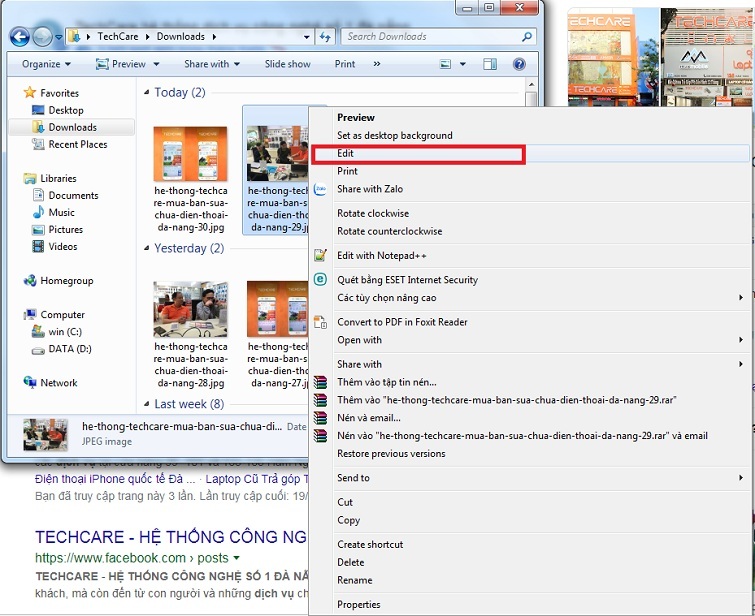This screenshot has width=755, height=616.
Task: Select Pictures library in navigation pane
Action: point(66,229)
